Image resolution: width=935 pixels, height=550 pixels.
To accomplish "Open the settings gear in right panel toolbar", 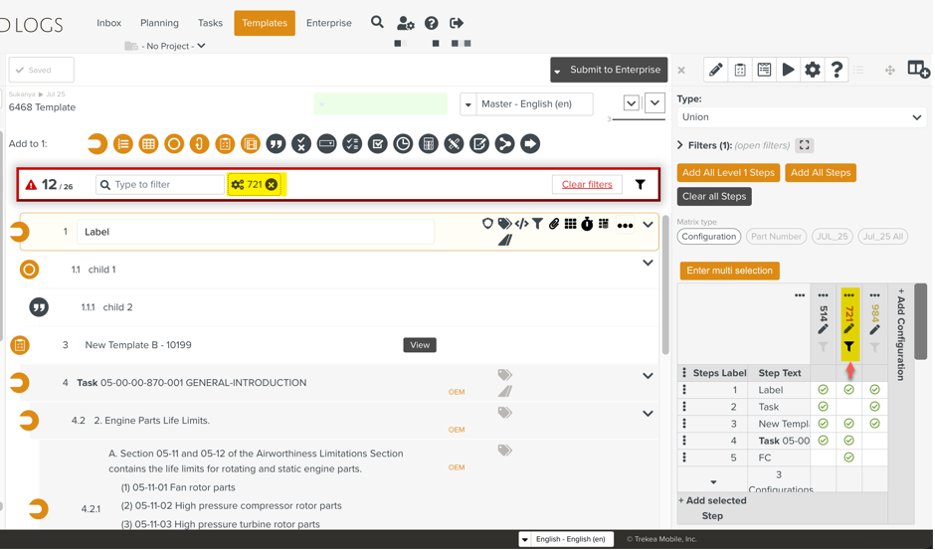I will coord(812,69).
